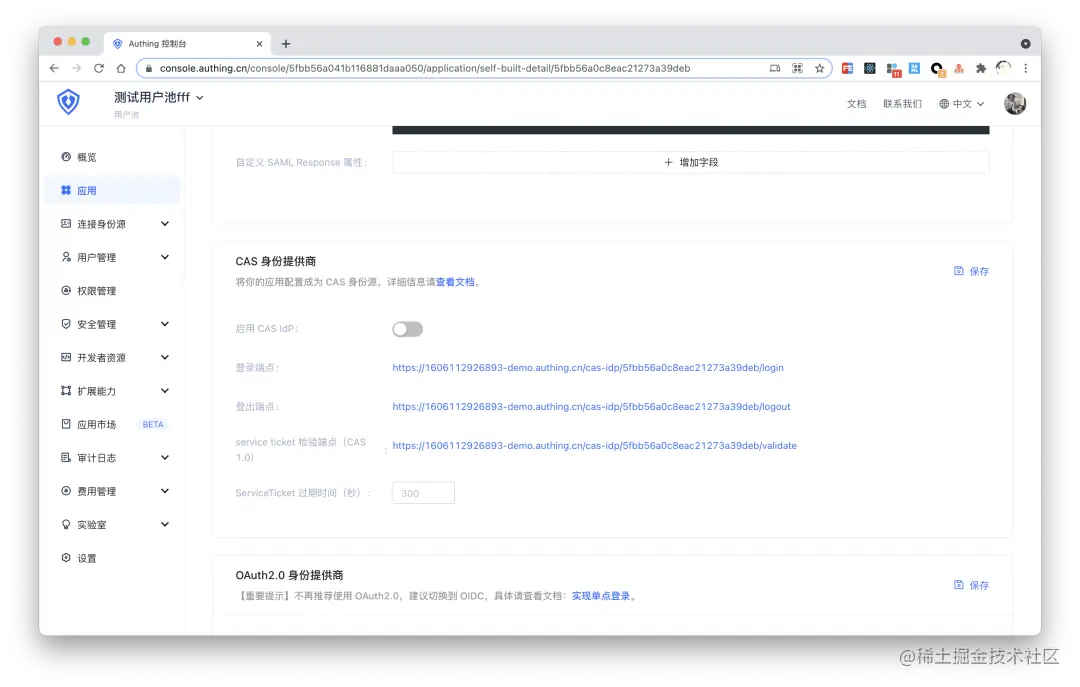Open 文档 in the top bar
The height and width of the screenshot is (687, 1080).
pos(856,104)
